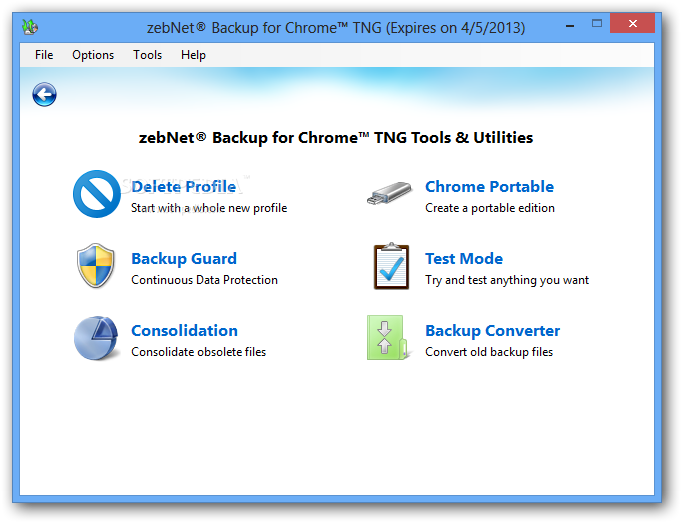Viewport: 682px width, 523px height.
Task: Click 'Convert old backup files' description
Action: tap(489, 352)
